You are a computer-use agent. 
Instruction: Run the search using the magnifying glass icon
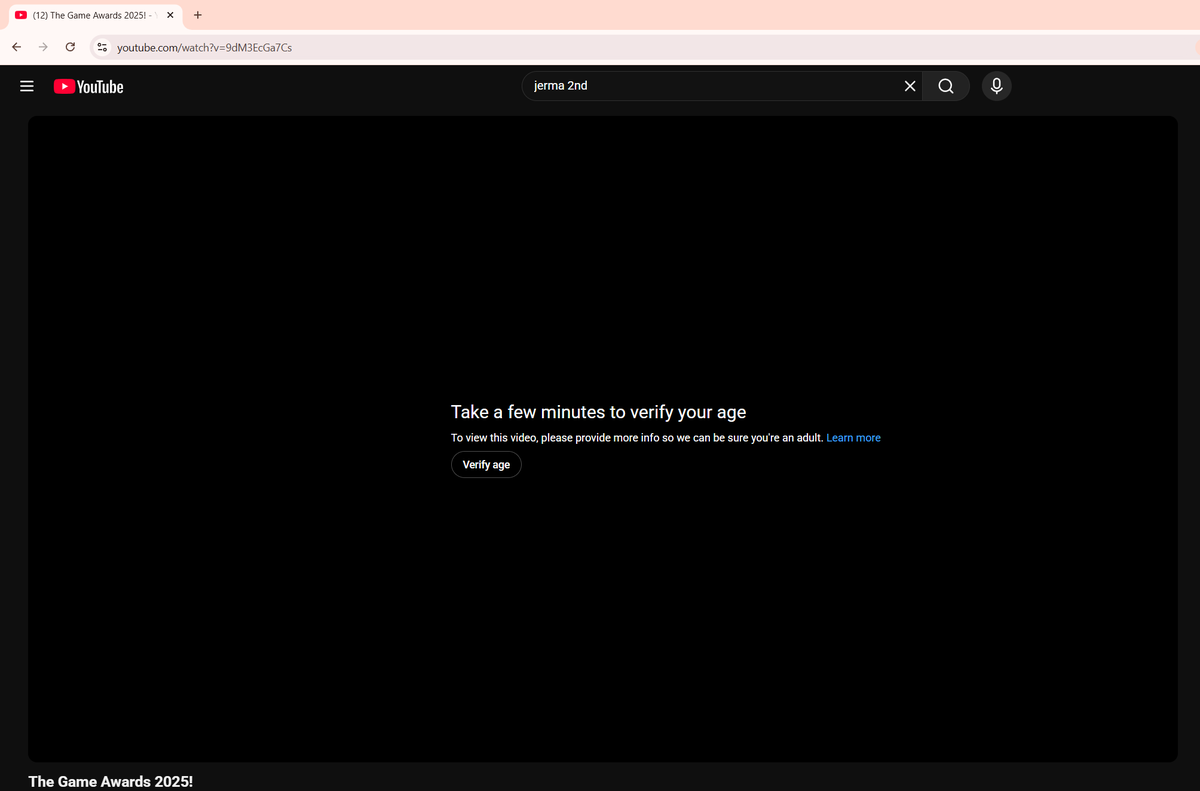coord(945,86)
